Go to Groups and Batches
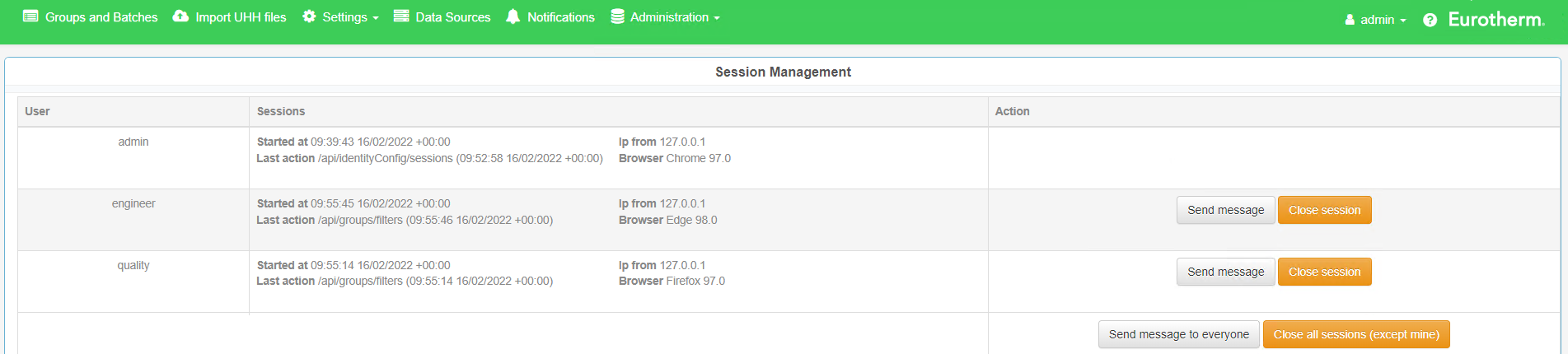 (101, 17)
